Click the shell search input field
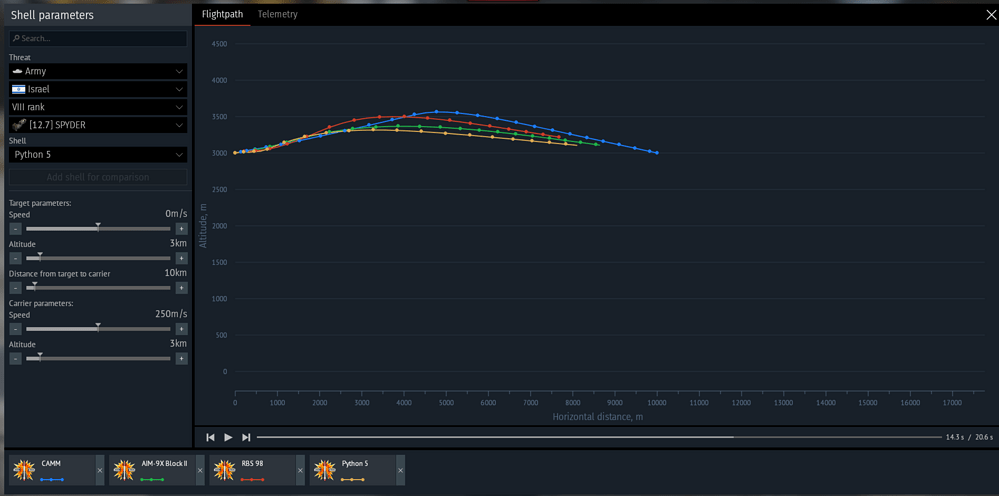The height and width of the screenshot is (496, 999). point(98,39)
